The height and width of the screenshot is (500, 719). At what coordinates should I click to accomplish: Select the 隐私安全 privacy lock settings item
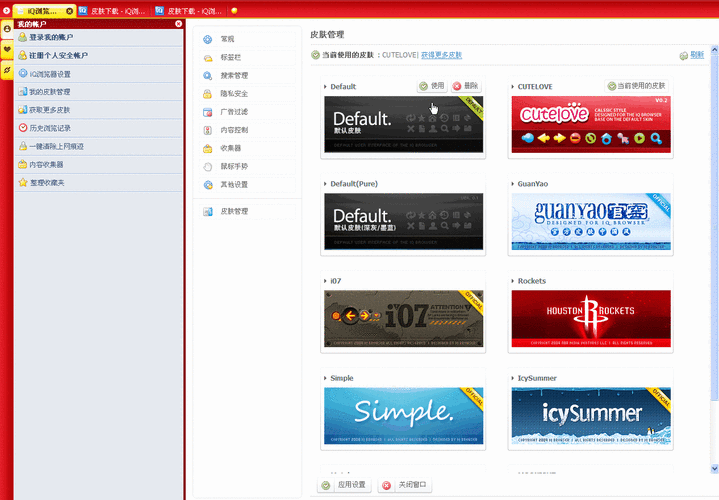pyautogui.click(x=234, y=93)
